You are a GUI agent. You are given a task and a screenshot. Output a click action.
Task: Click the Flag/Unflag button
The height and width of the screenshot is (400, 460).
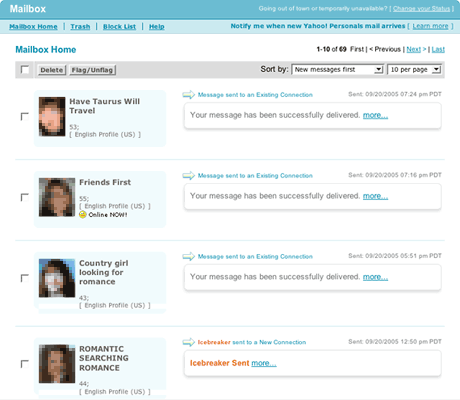(92, 70)
